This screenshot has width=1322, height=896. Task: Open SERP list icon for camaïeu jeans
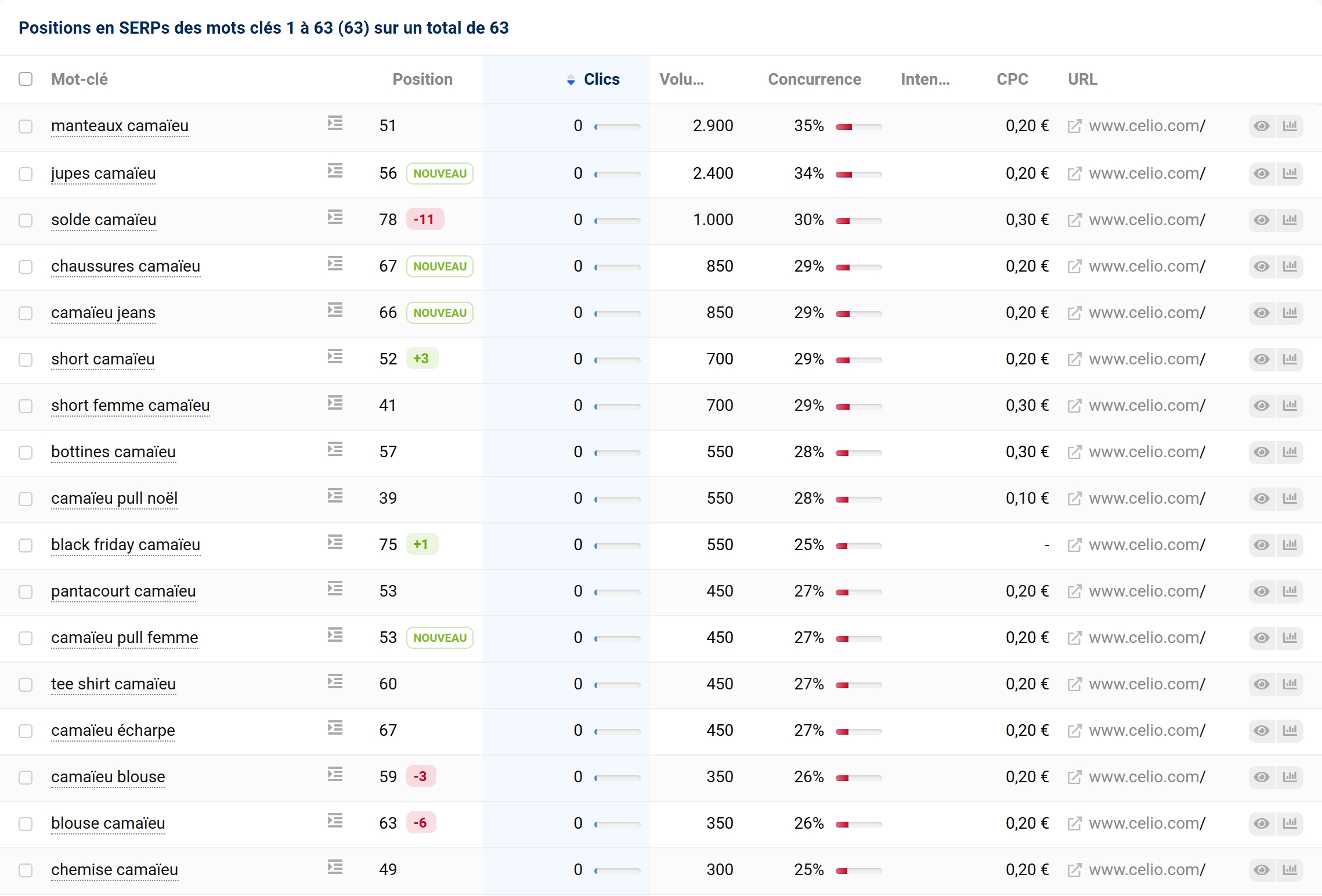pyautogui.click(x=335, y=310)
